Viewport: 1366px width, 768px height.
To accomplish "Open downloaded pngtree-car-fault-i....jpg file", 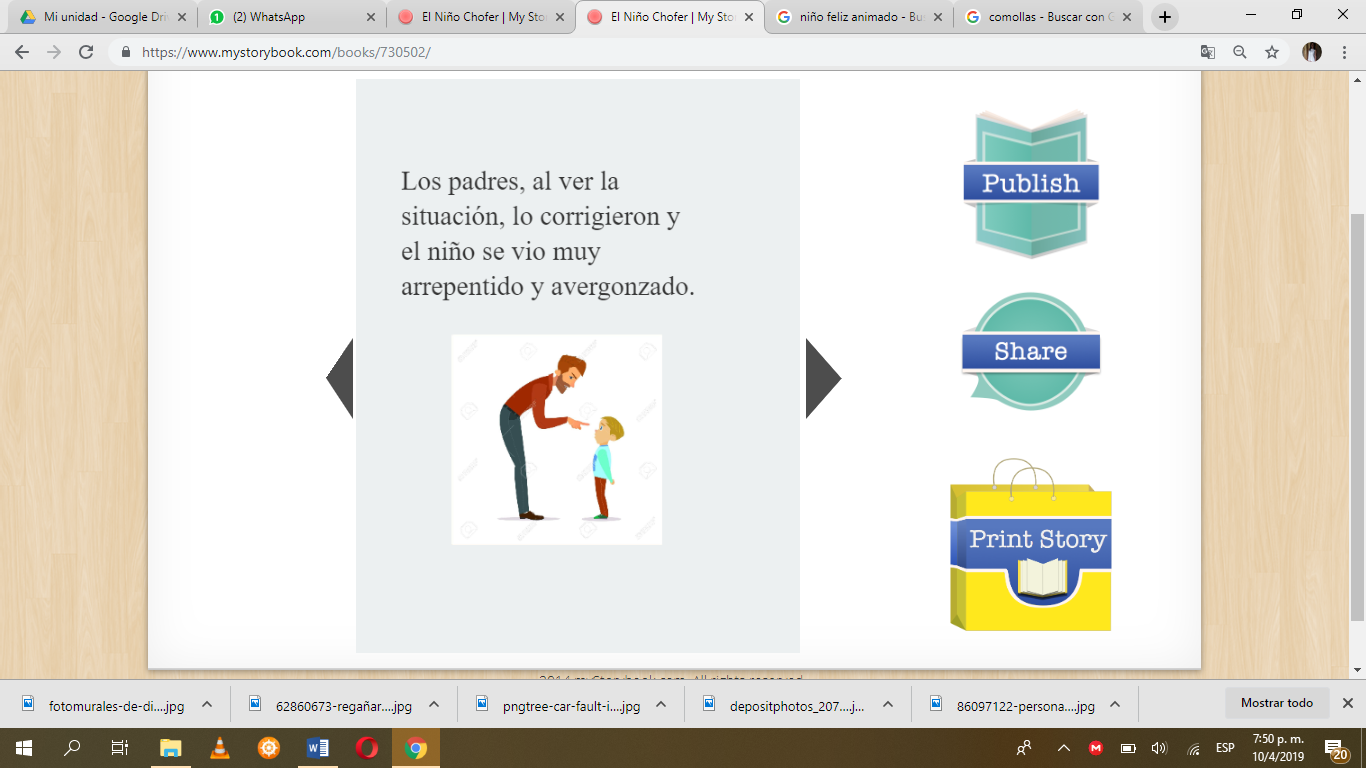I will [x=557, y=705].
